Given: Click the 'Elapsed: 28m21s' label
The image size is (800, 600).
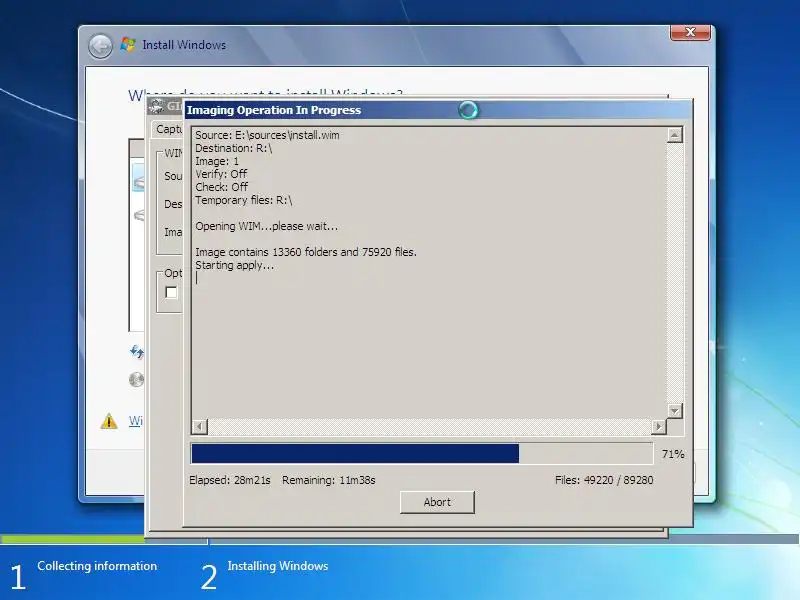Looking at the screenshot, I should (230, 480).
